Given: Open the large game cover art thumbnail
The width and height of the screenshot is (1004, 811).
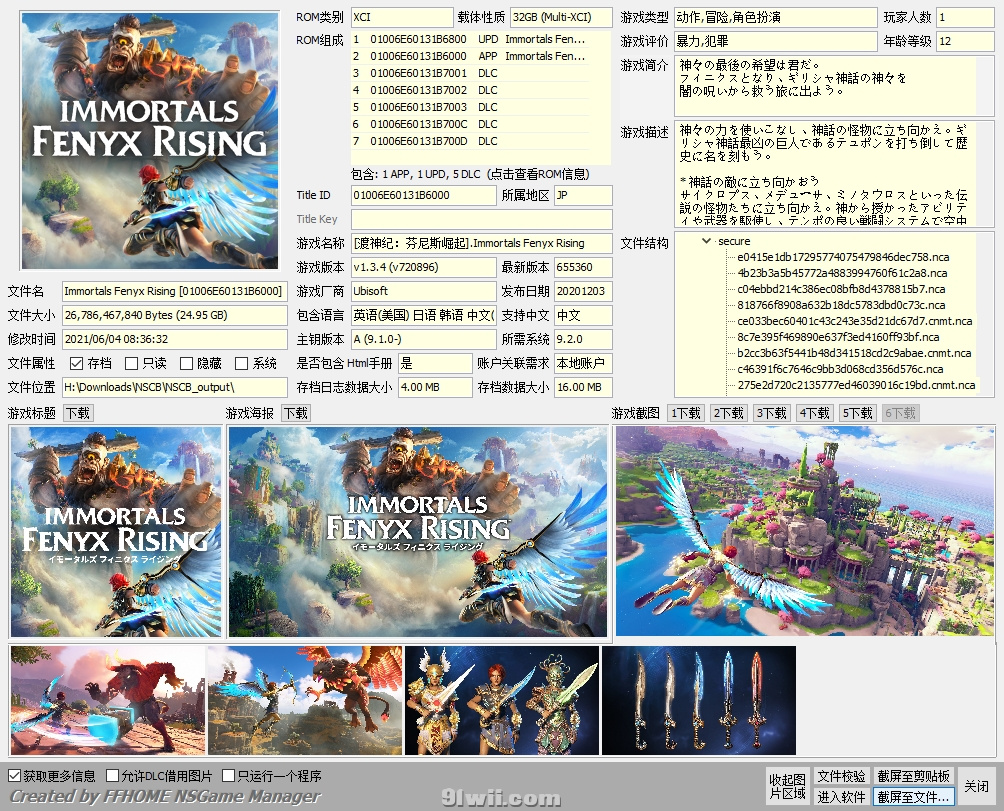Looking at the screenshot, I should coord(150,141).
